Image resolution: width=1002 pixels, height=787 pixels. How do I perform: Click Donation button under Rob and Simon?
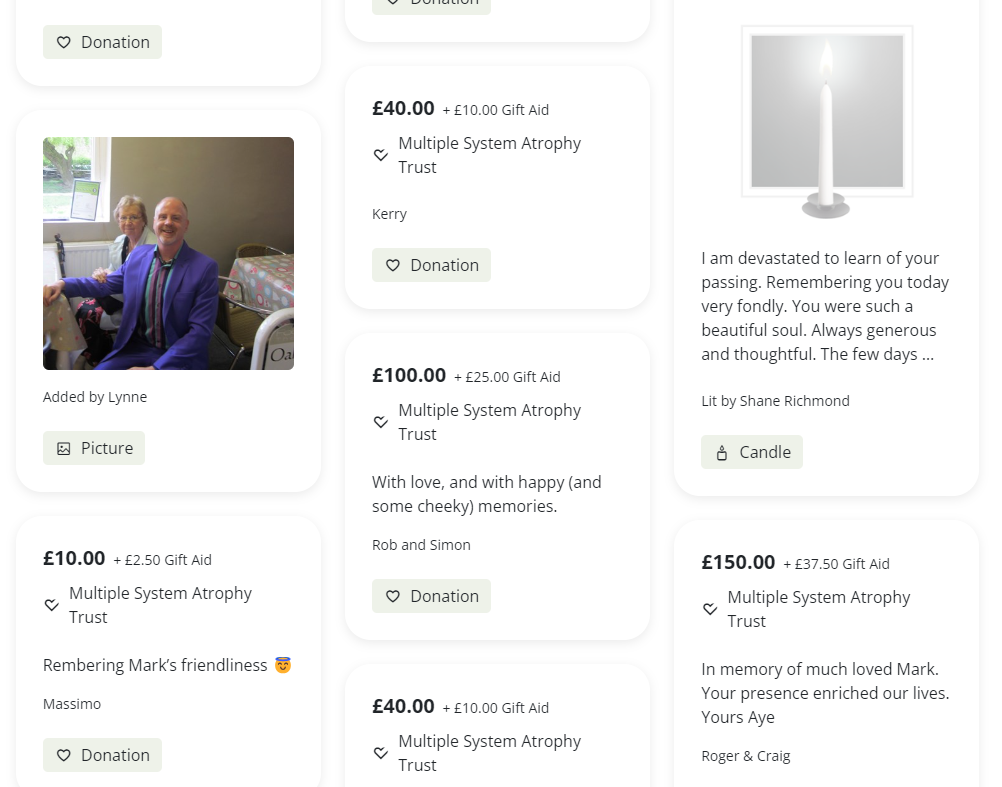point(431,596)
